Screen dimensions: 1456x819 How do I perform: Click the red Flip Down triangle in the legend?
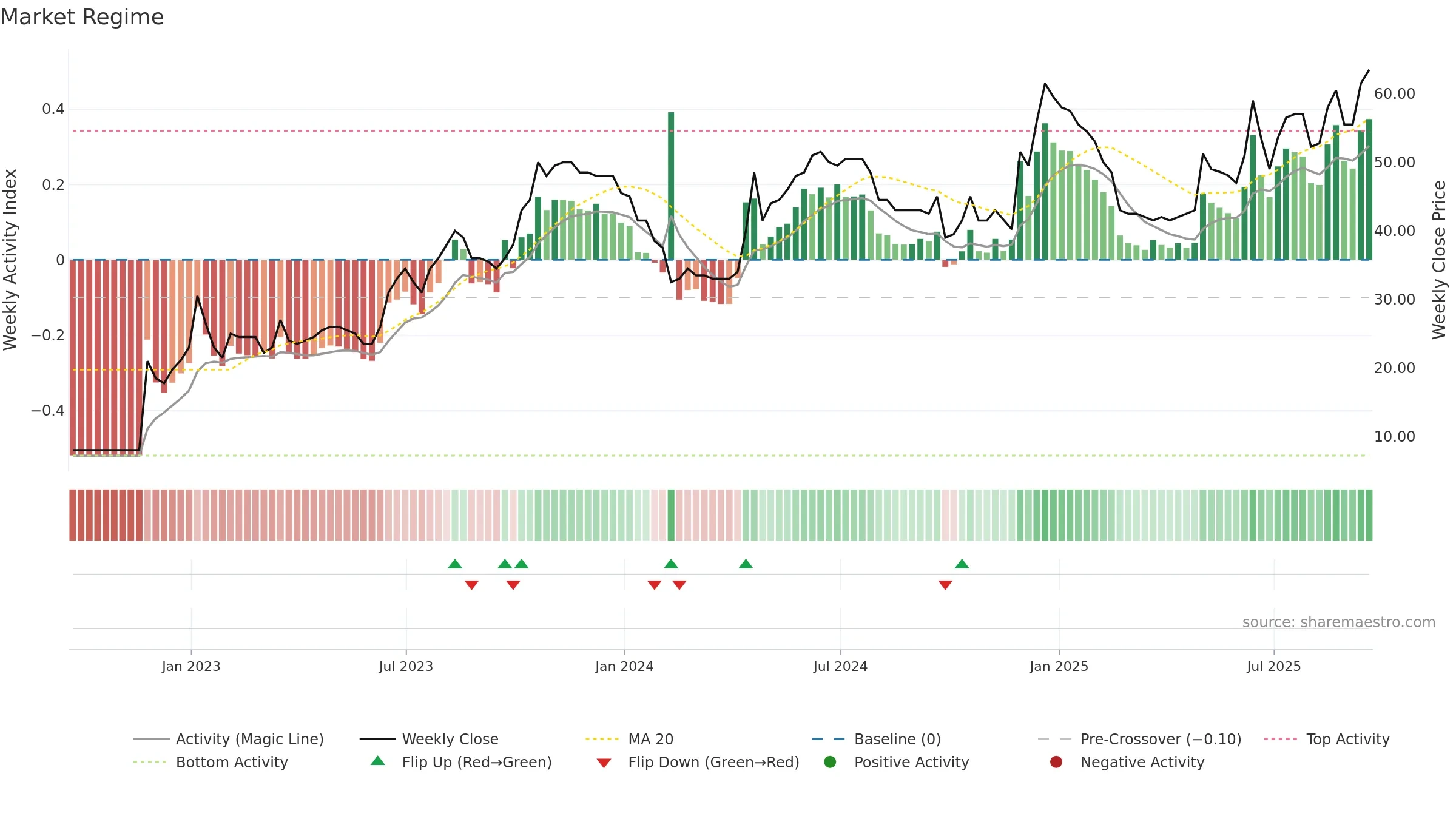point(604,763)
